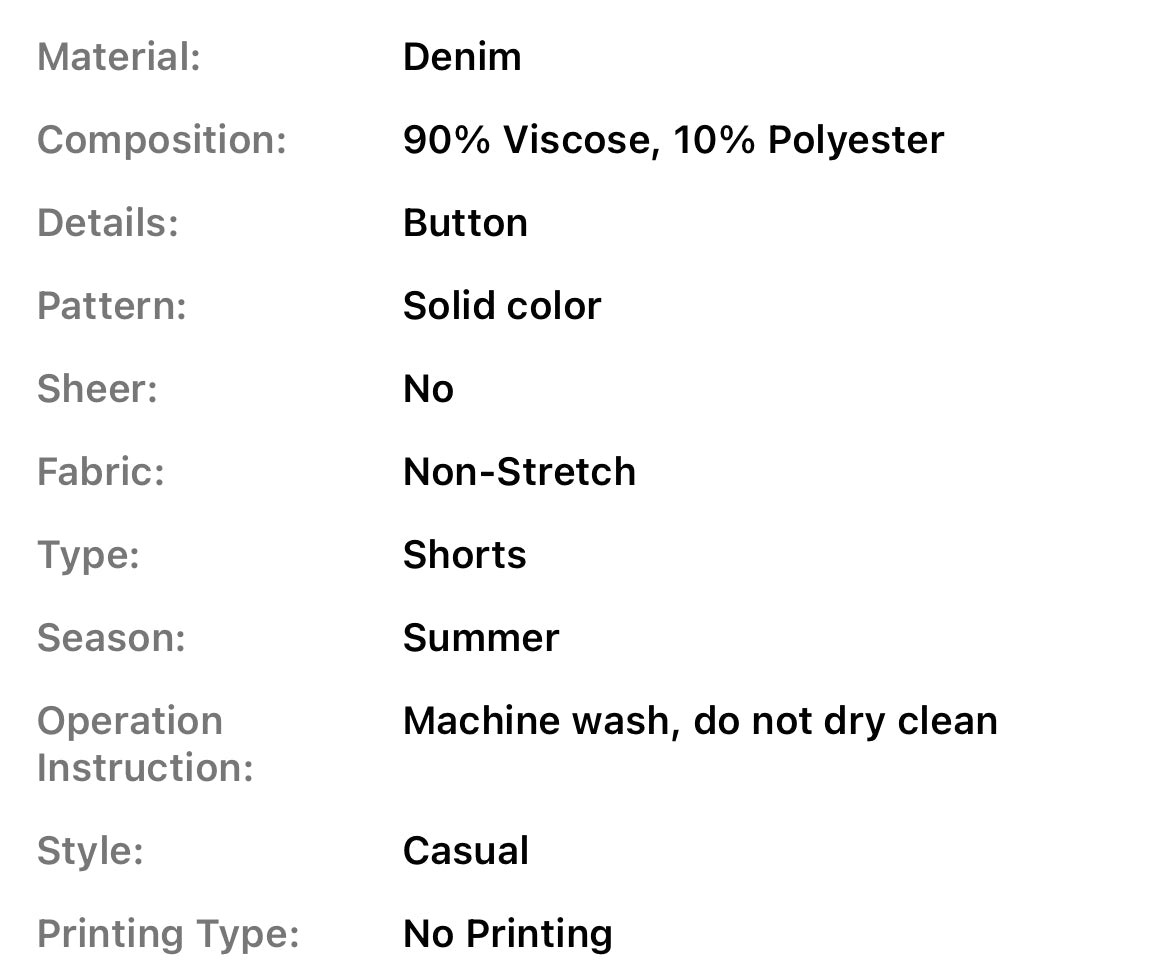The image size is (1170, 971).
Task: Click the "Material:" label
Action: pyautogui.click(x=119, y=57)
